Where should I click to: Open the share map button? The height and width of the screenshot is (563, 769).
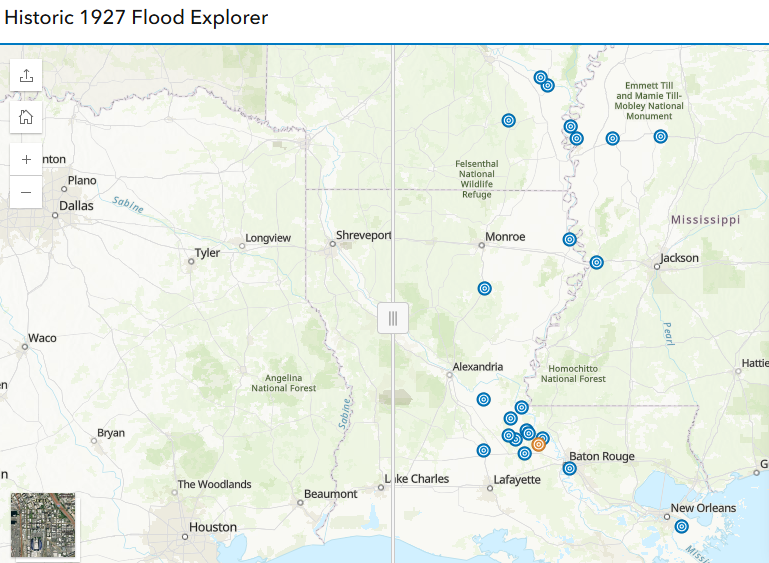point(26,76)
